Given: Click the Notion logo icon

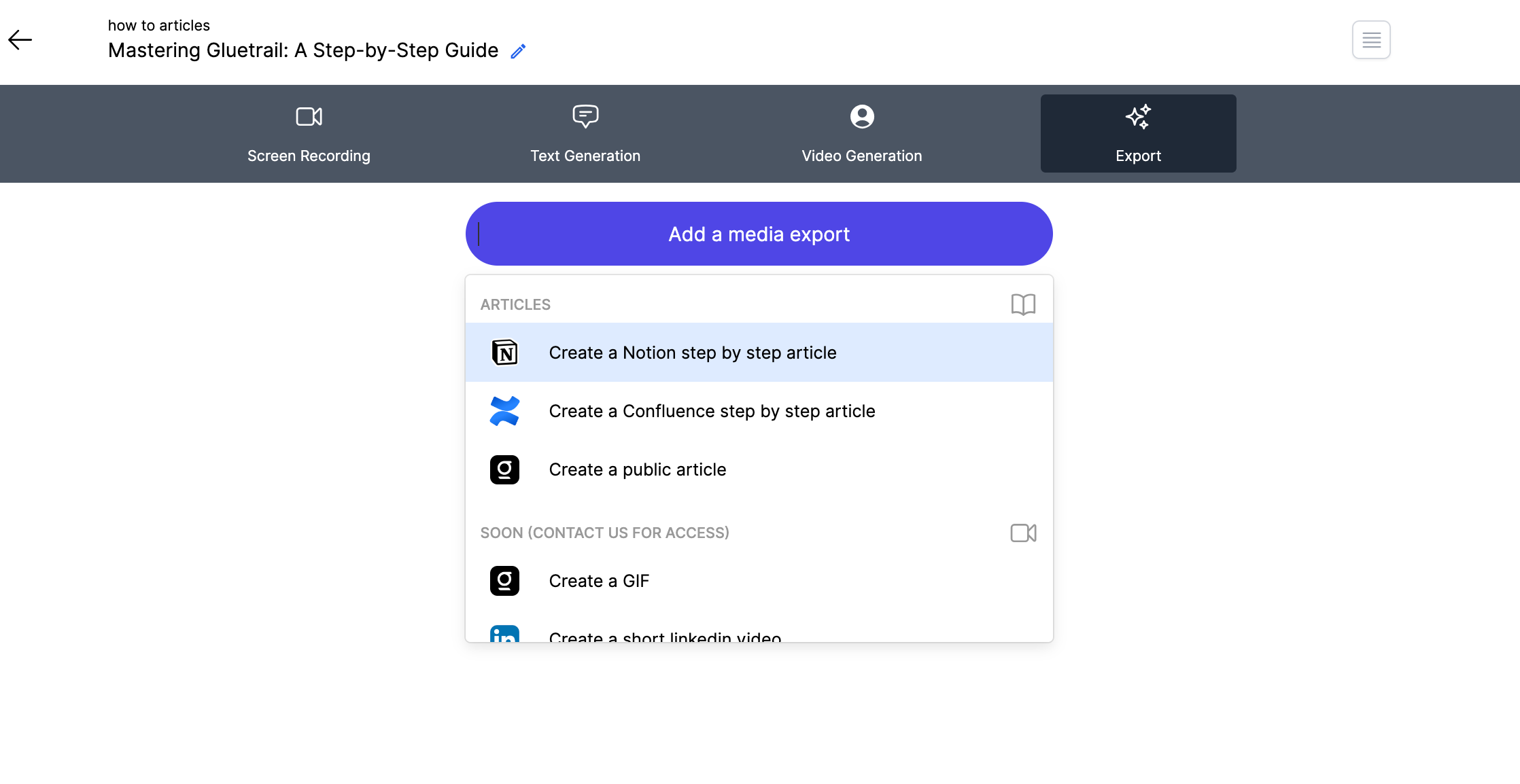Looking at the screenshot, I should [x=504, y=353].
